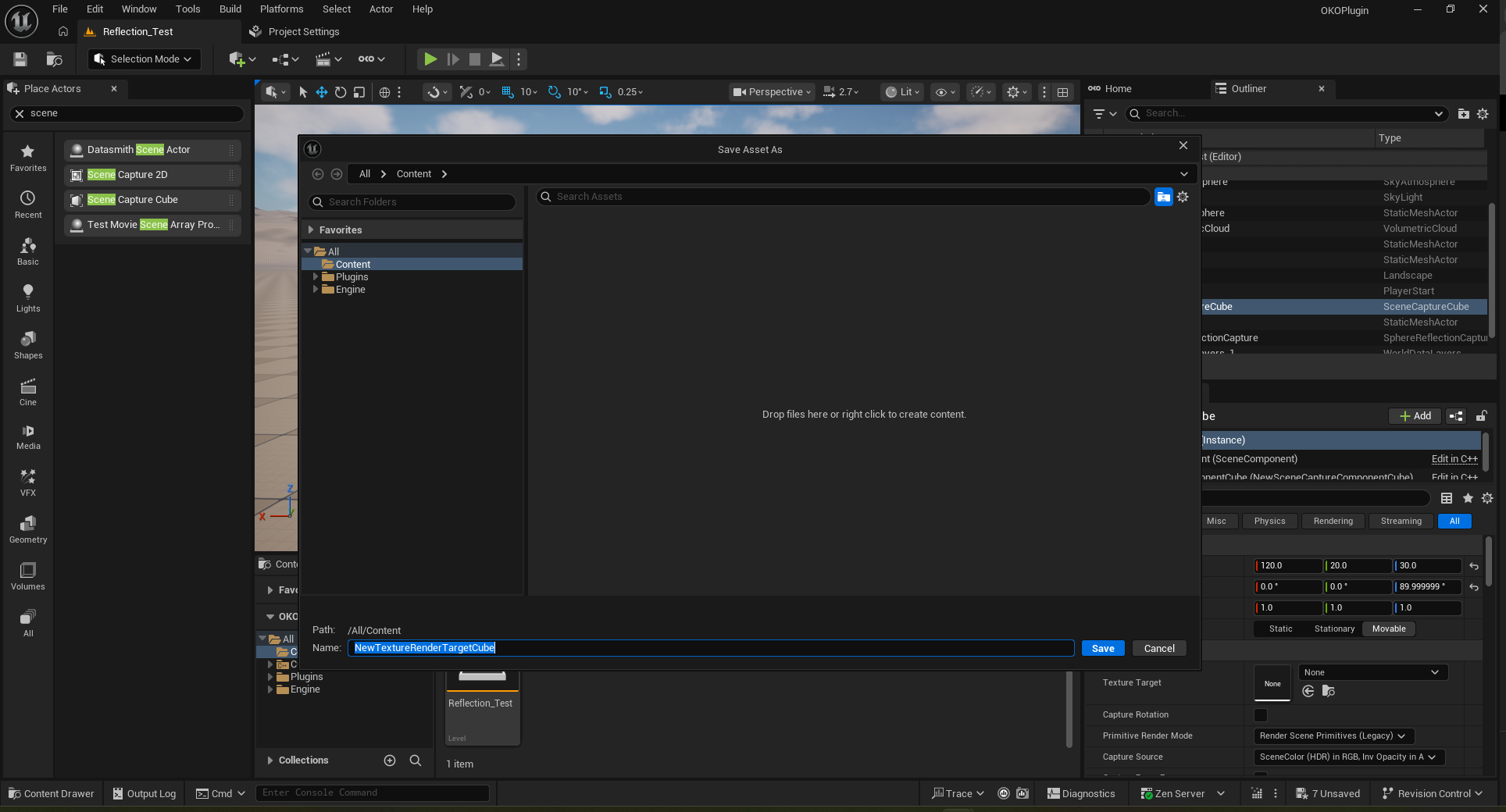Cancel the Save Asset As dialog

click(1159, 649)
